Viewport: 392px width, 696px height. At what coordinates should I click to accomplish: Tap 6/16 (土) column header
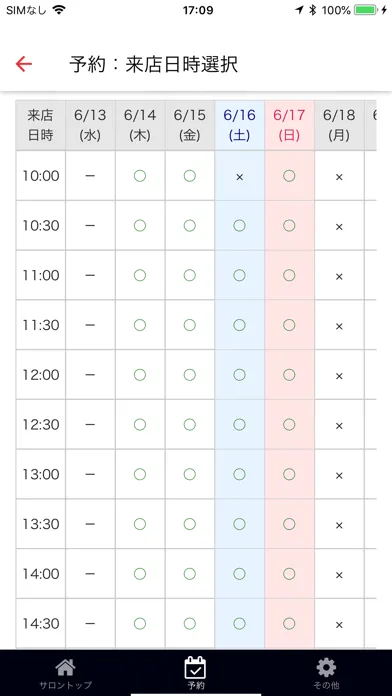240,125
